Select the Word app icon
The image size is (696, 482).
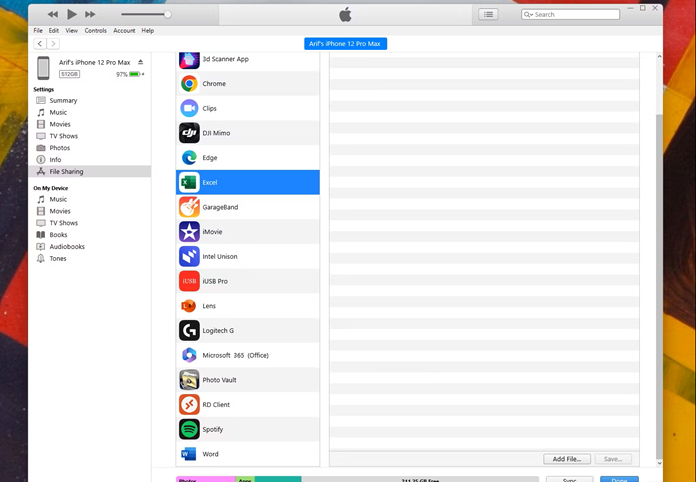point(189,454)
